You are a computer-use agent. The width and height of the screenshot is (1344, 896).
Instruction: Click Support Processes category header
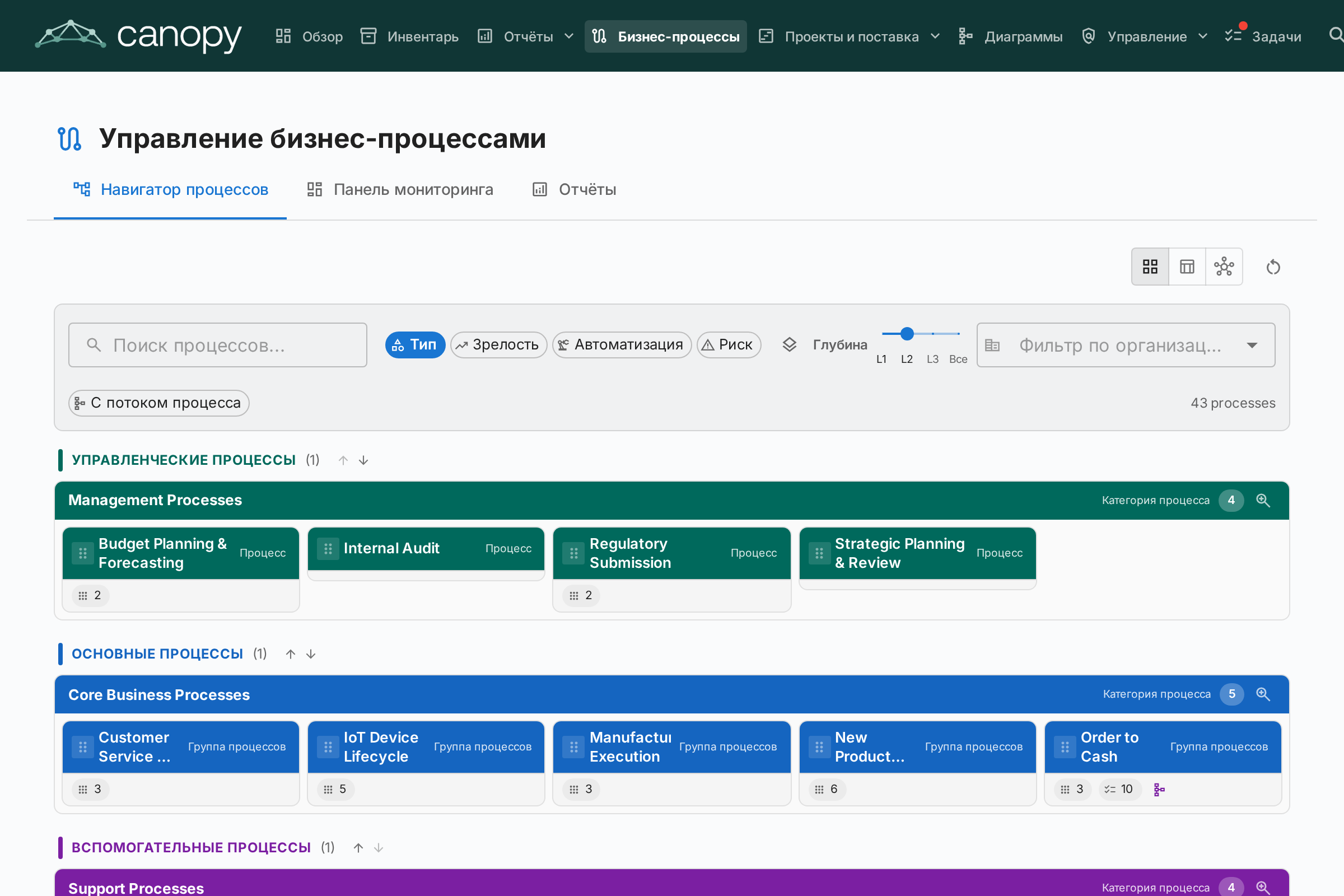pos(672,884)
